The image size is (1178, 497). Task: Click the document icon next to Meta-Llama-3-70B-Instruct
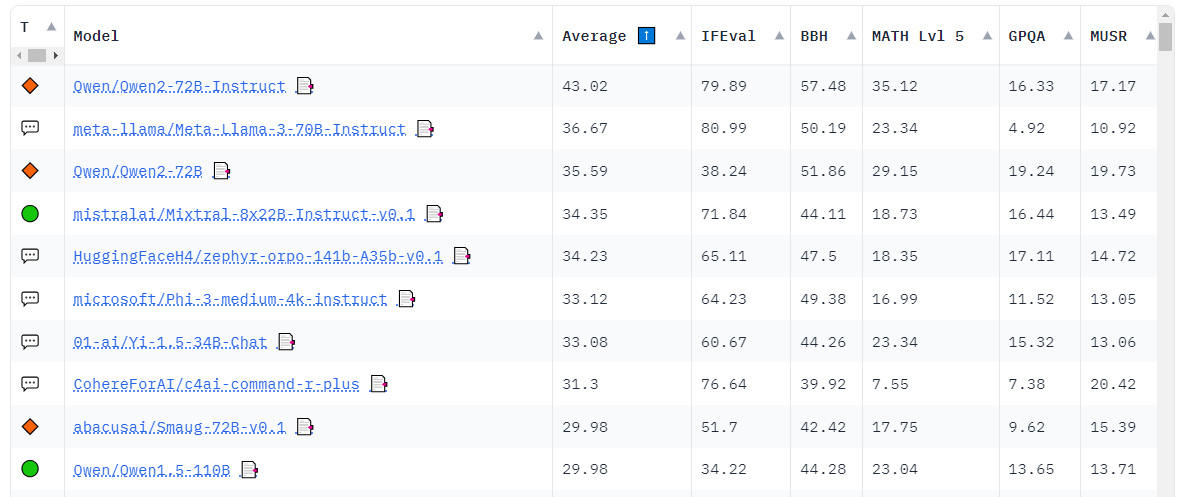click(x=425, y=129)
